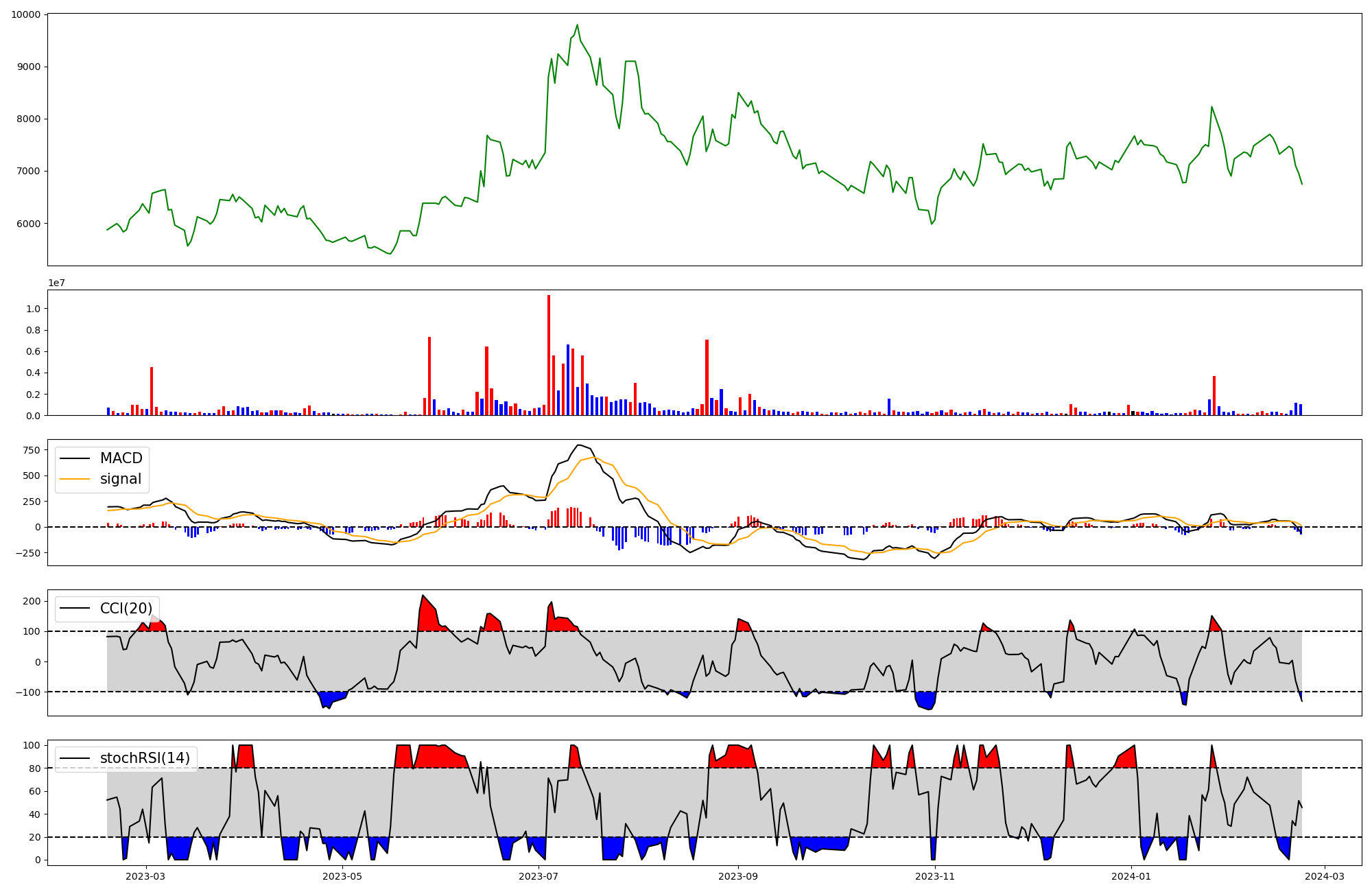
Task: Click the stochRSI(14) legend label
Action: (x=145, y=758)
